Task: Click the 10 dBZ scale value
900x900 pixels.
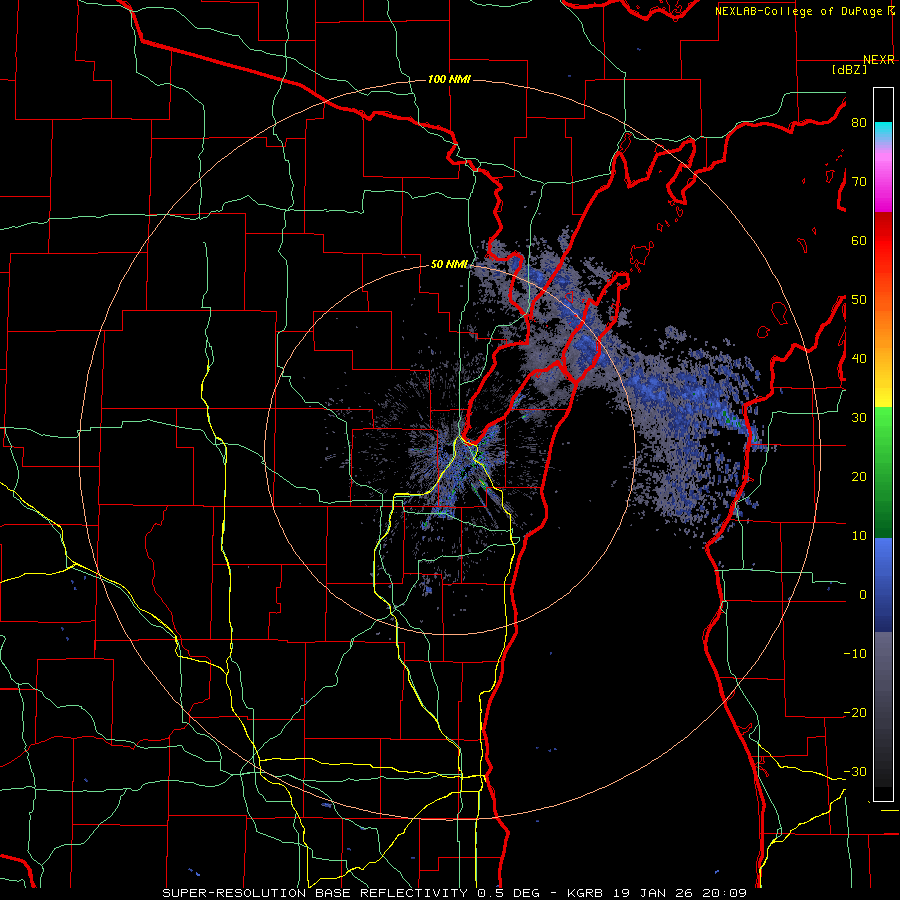Action: pyautogui.click(x=859, y=536)
